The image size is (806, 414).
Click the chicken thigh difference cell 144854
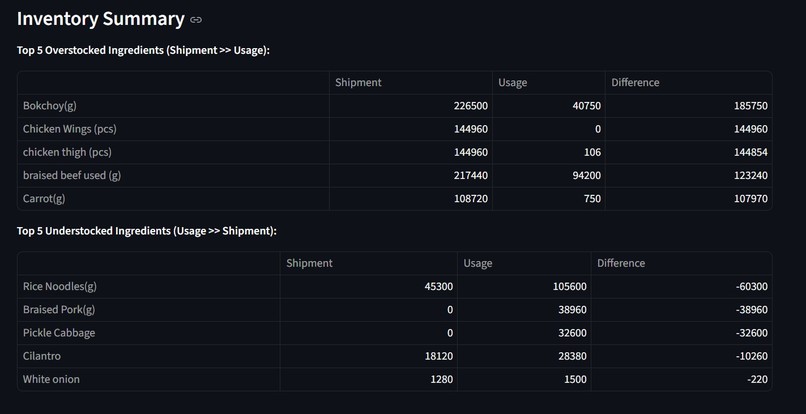688,152
